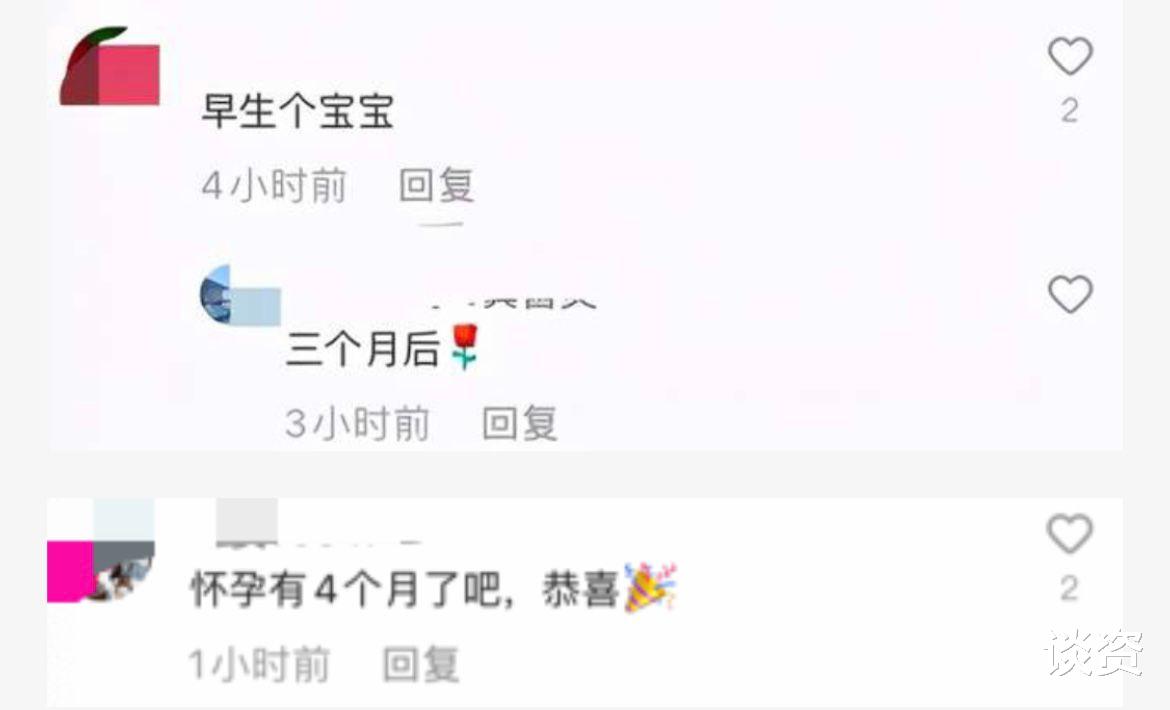
Task: Open the partially hidden username above "三个月后"
Action: tap(513, 301)
